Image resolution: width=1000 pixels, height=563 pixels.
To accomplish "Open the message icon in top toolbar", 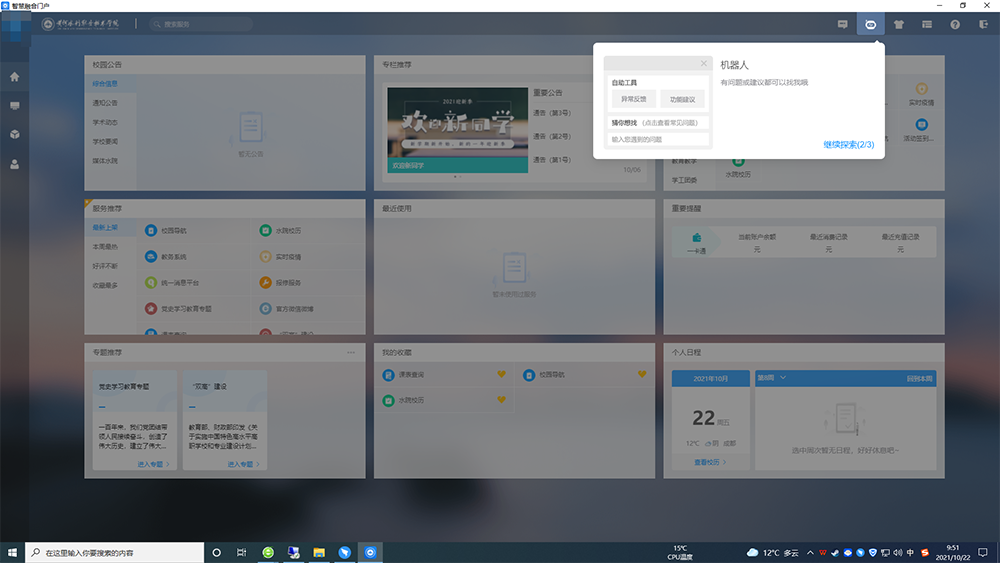I will [843, 23].
